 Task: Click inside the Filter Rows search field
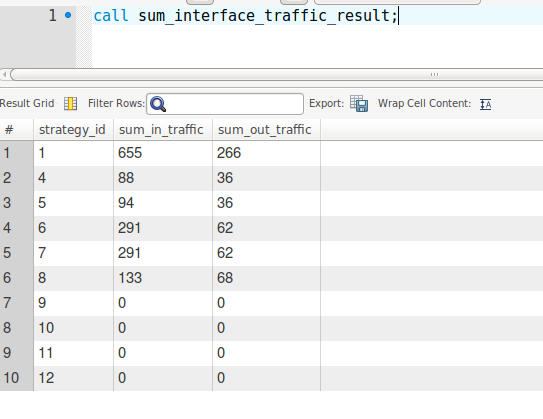(225, 104)
